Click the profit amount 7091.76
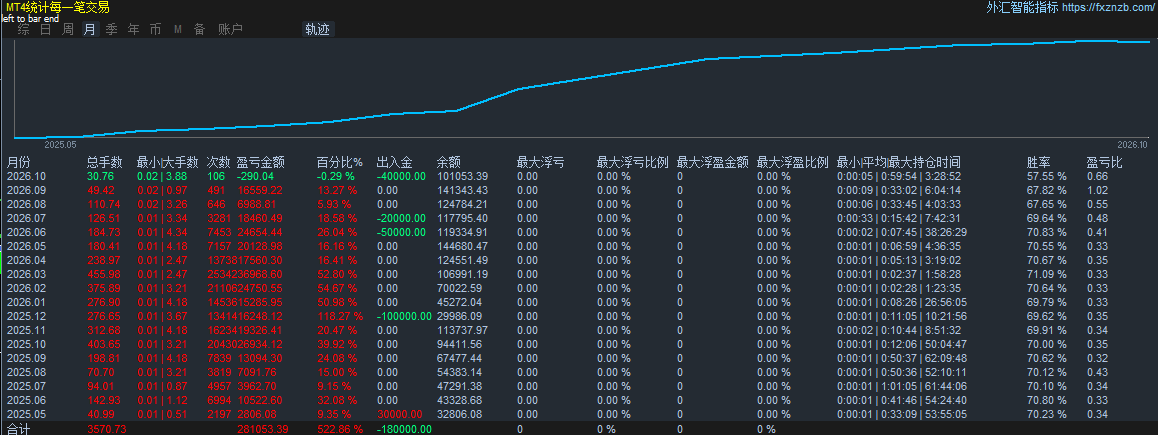This screenshot has height=435, width=1158. click(x=257, y=372)
